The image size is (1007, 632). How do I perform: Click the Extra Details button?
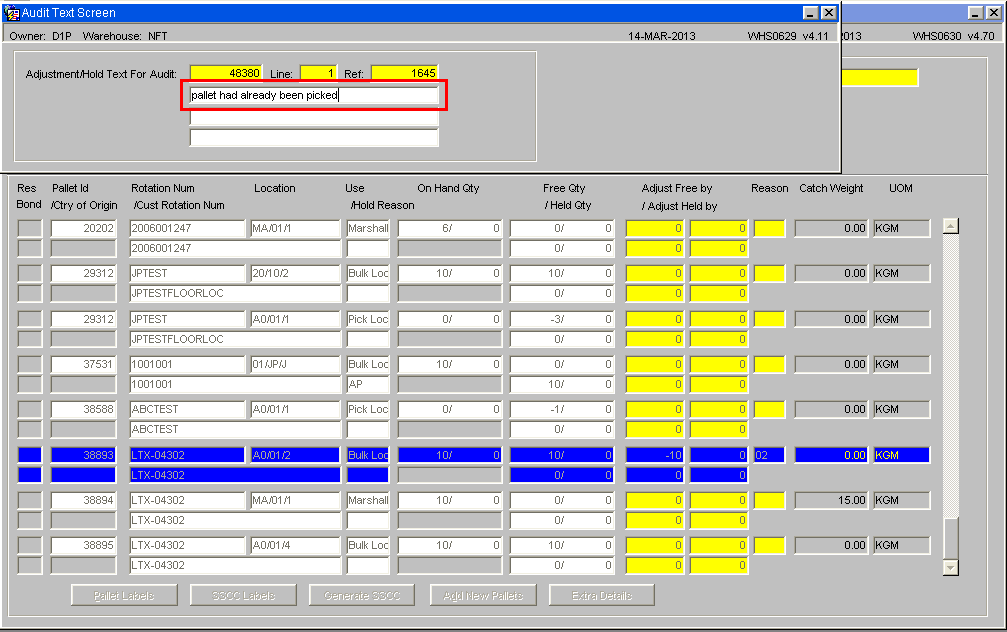(x=602, y=595)
